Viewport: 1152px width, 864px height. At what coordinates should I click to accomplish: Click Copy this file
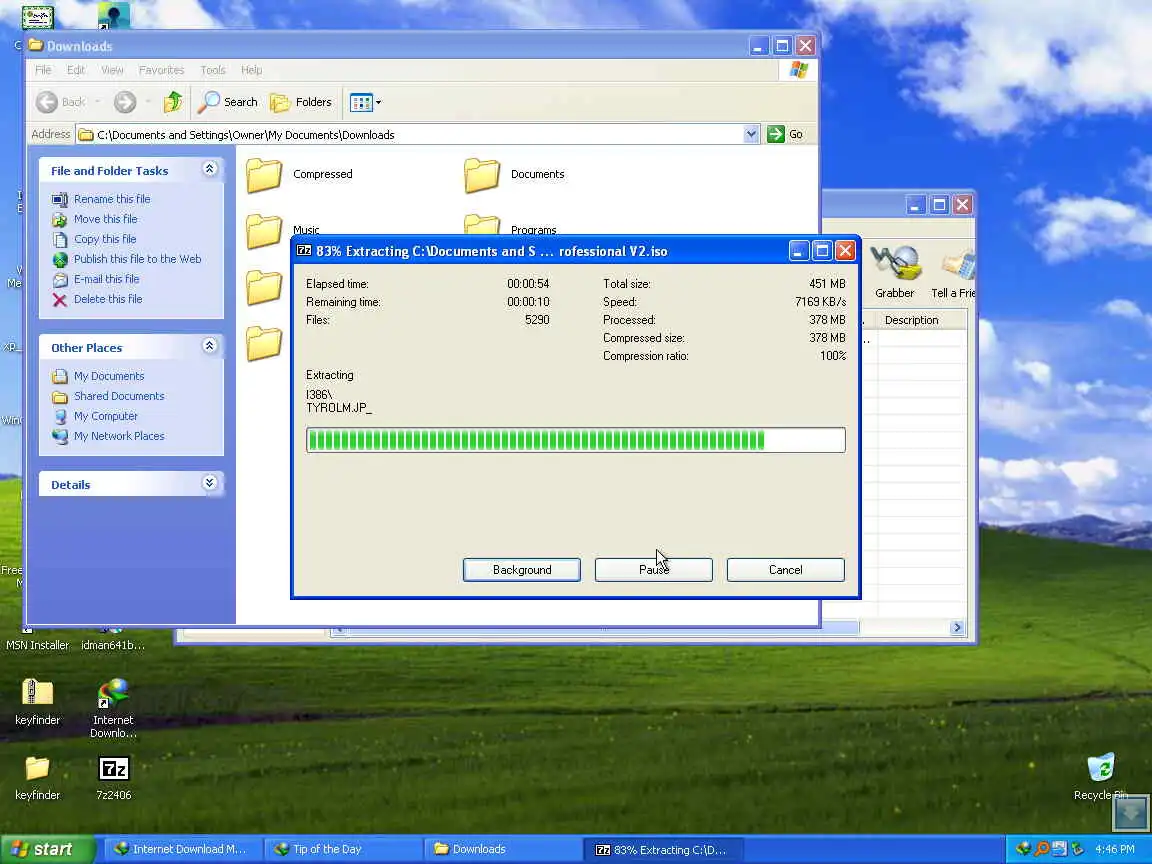tap(104, 239)
